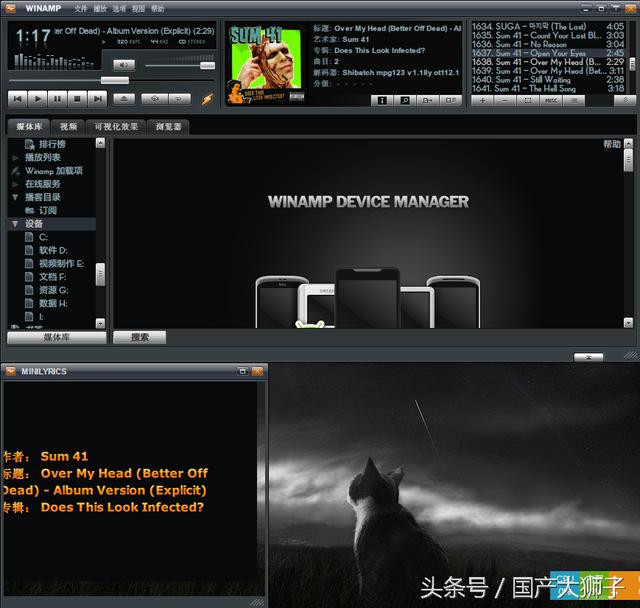
Task: Select the C: device
Action: tap(43, 237)
